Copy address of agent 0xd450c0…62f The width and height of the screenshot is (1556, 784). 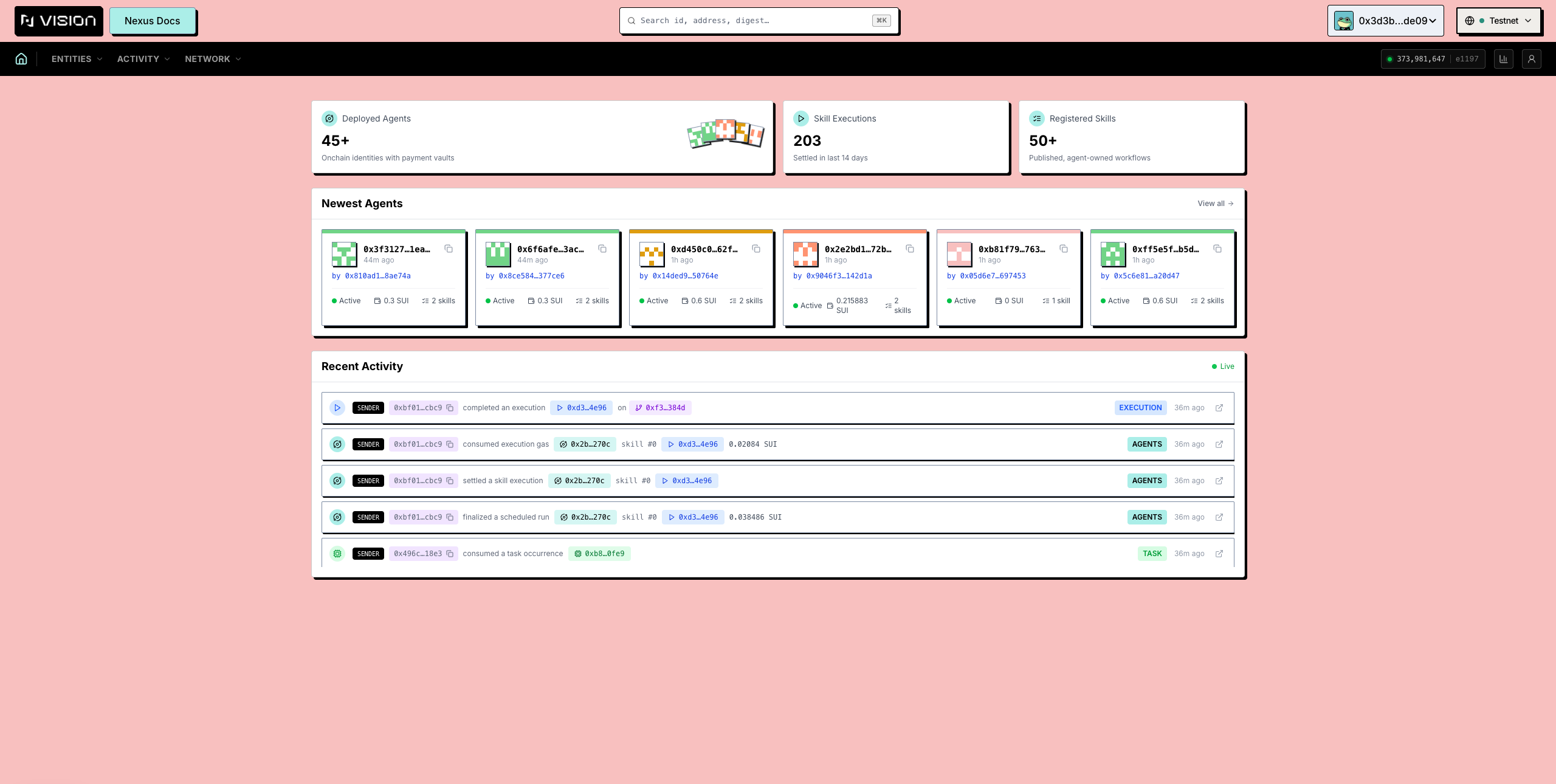[756, 249]
